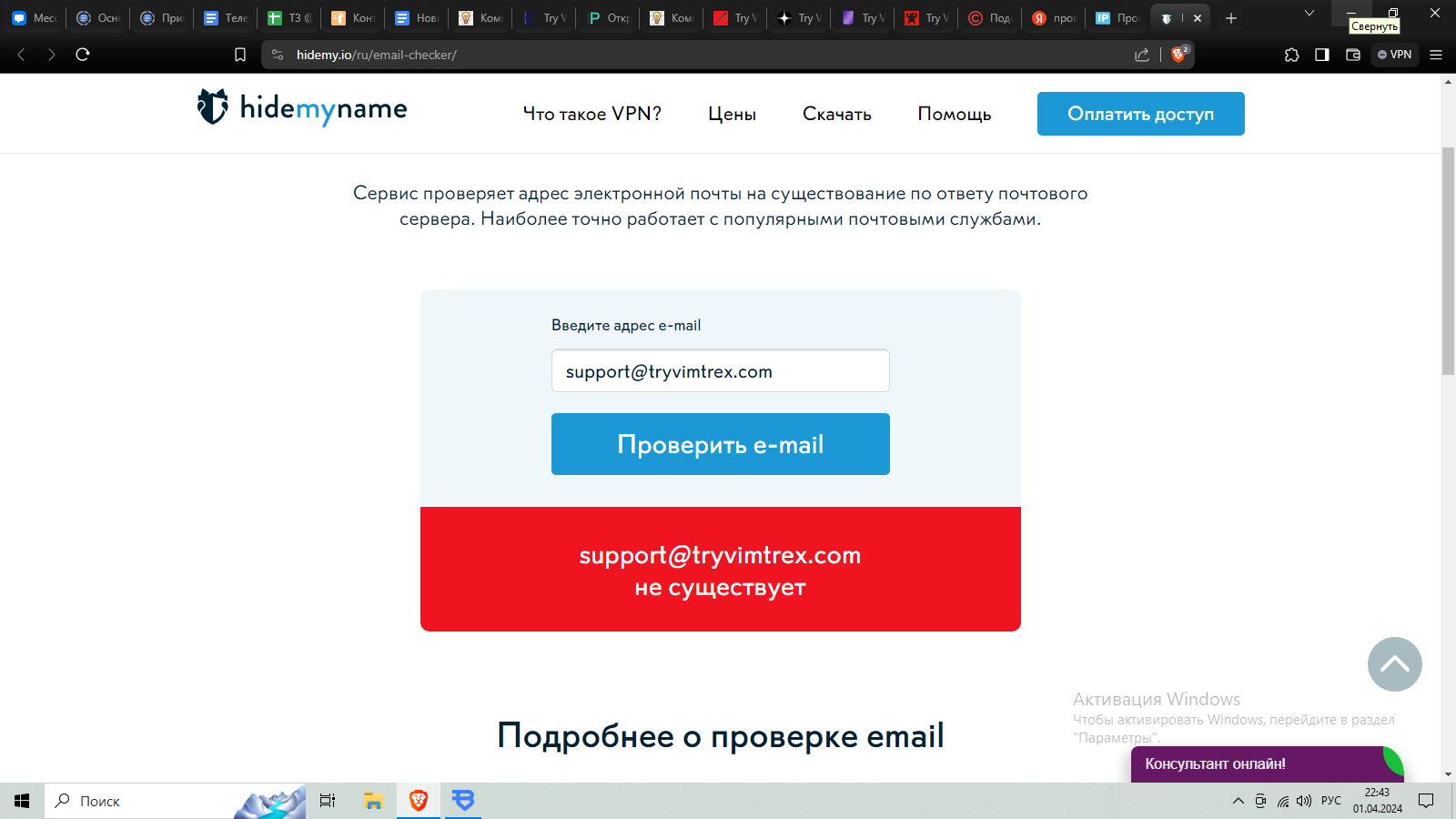The height and width of the screenshot is (819, 1456).
Task: Go back using the browser back arrow
Action: pyautogui.click(x=22, y=55)
